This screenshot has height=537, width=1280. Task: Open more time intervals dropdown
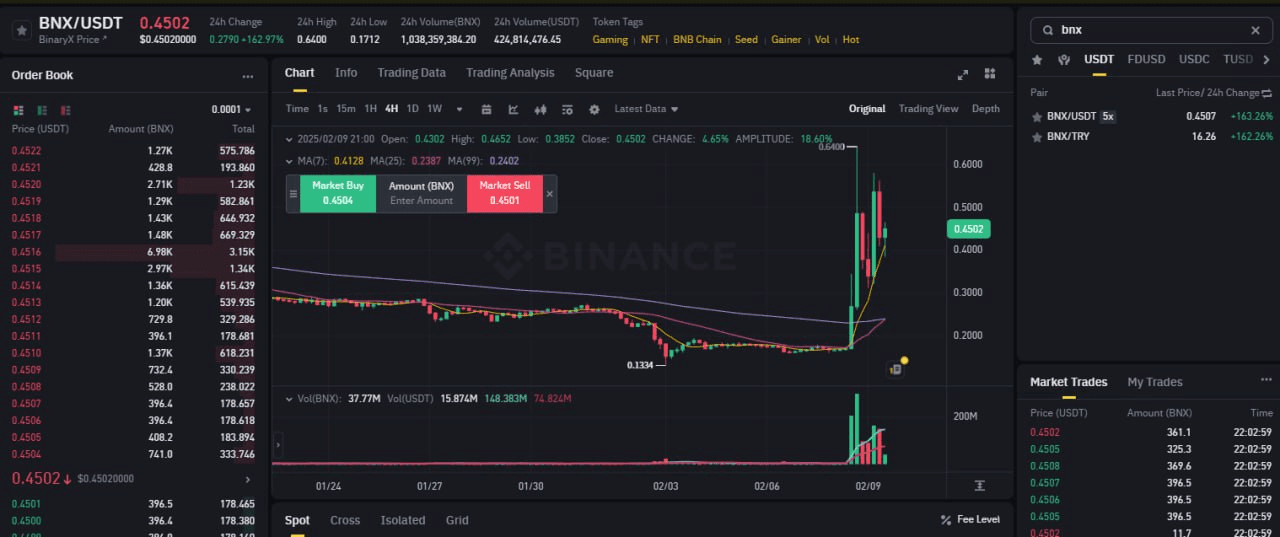pos(460,109)
